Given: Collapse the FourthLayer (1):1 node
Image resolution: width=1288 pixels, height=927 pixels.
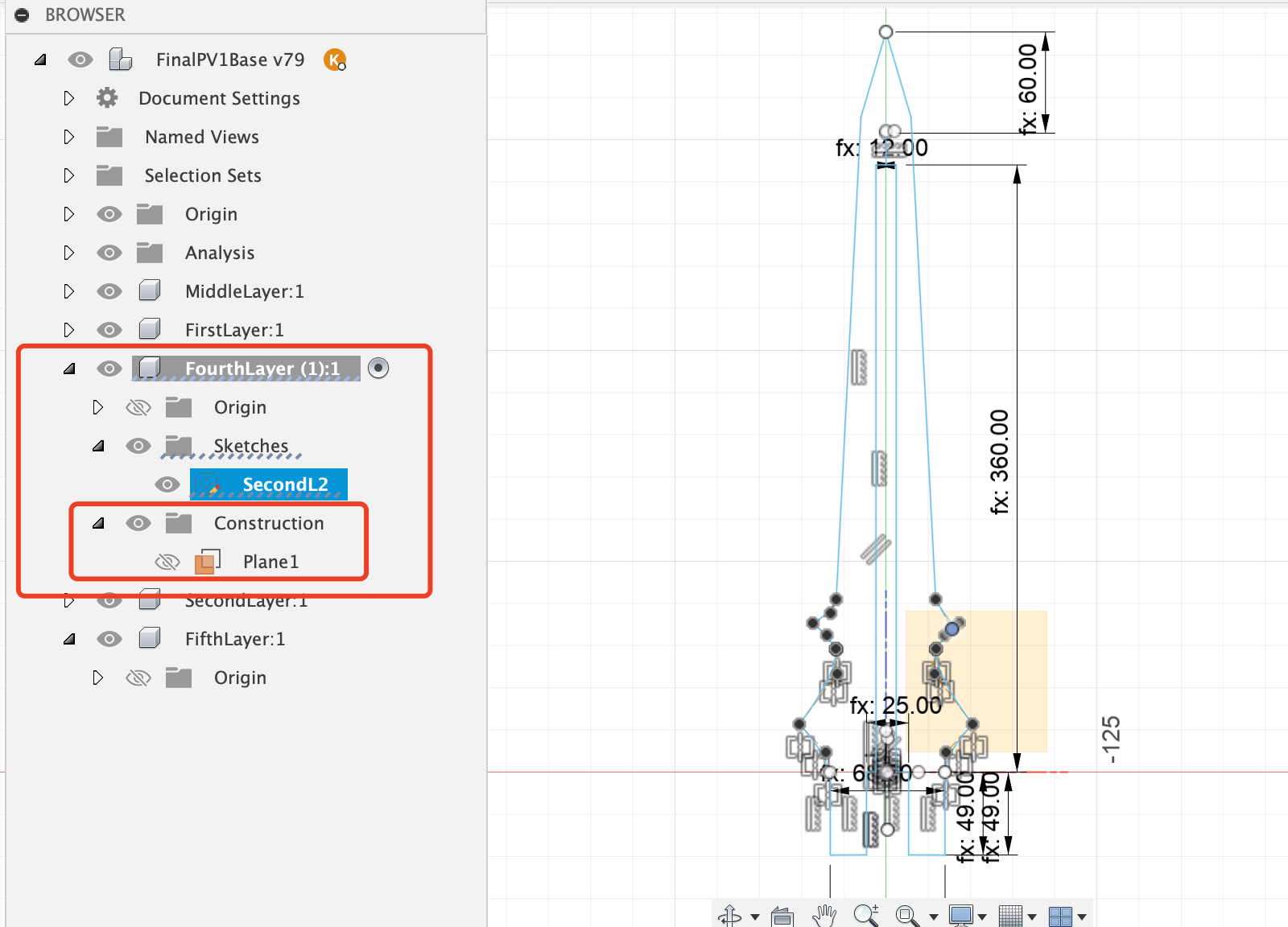Looking at the screenshot, I should tap(69, 369).
